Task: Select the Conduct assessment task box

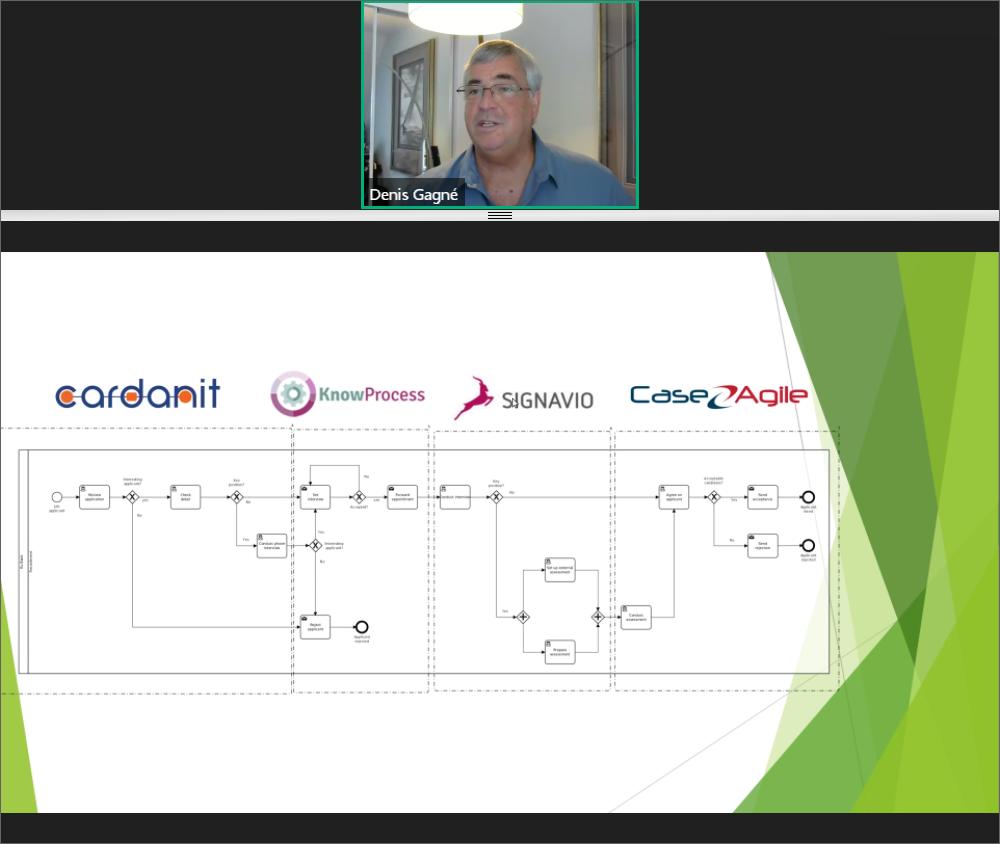Action: click(x=636, y=618)
